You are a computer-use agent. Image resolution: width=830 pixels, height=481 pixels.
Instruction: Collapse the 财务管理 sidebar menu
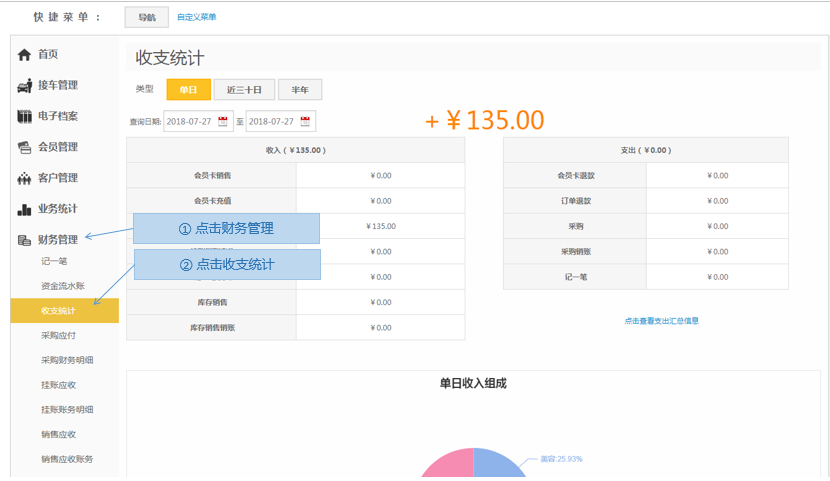(x=58, y=240)
